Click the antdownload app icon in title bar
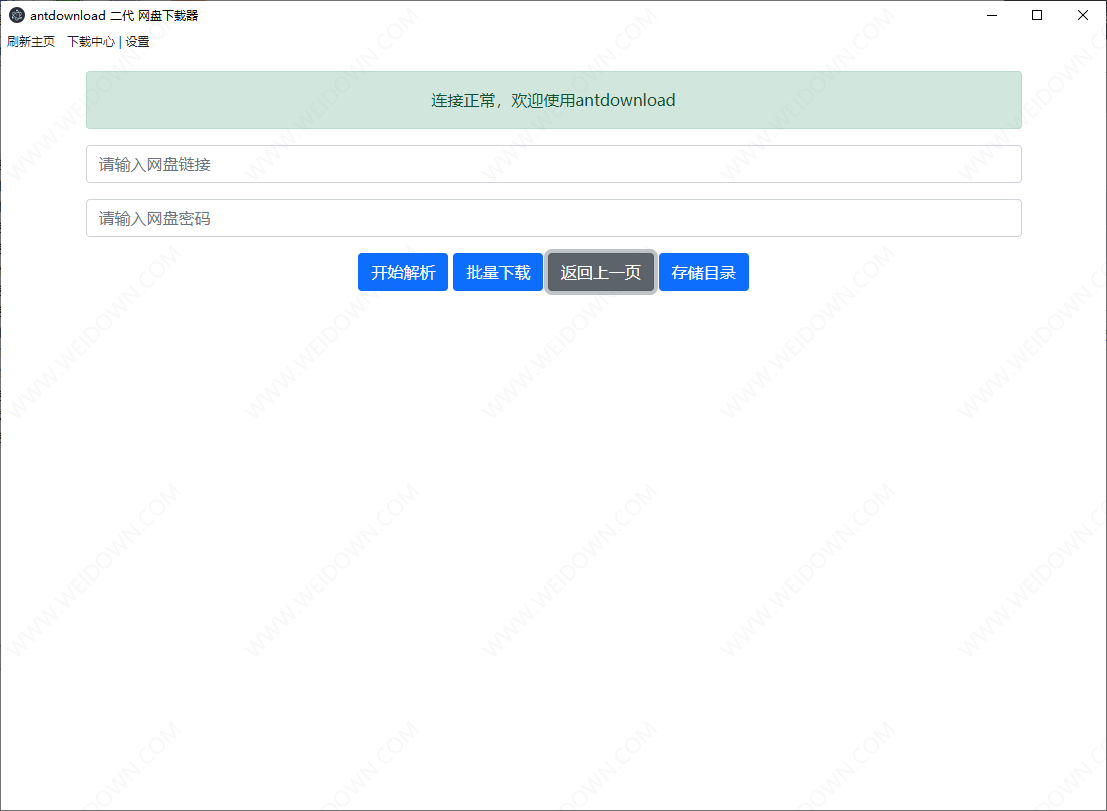Image resolution: width=1107 pixels, height=811 pixels. tap(17, 15)
